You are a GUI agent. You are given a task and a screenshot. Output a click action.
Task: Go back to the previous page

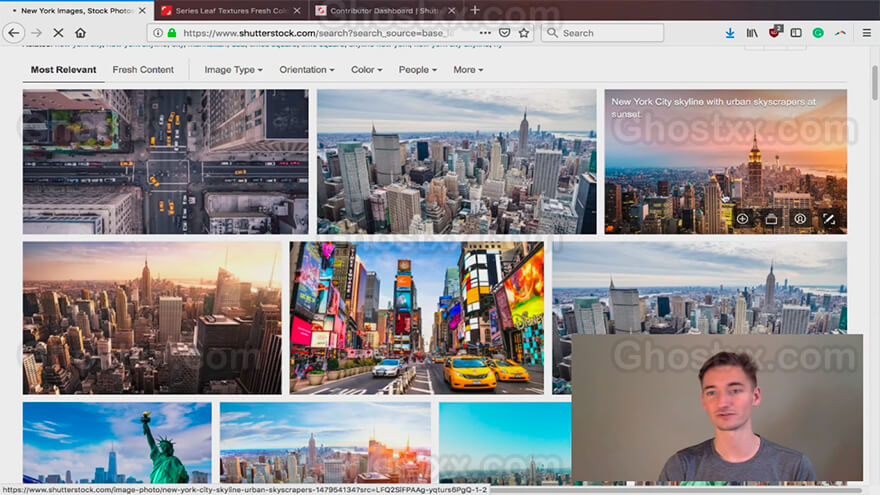tap(13, 33)
